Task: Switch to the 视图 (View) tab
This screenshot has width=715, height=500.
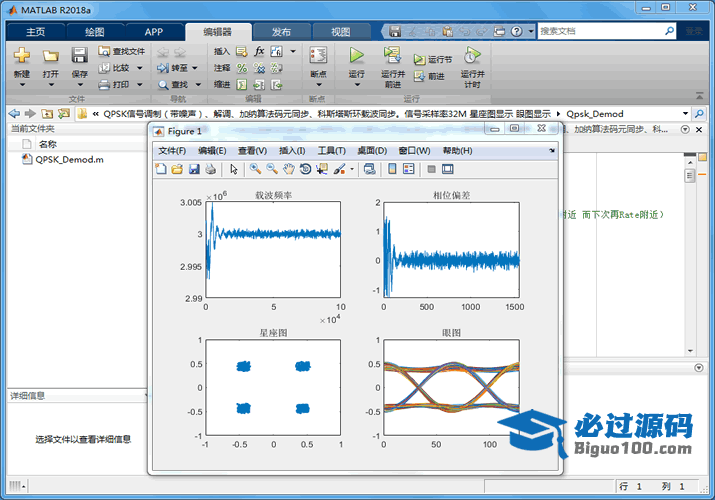Action: (340, 32)
